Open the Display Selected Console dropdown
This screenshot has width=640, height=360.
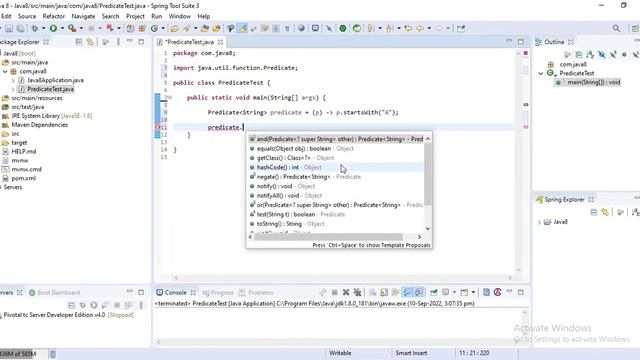(x=454, y=292)
